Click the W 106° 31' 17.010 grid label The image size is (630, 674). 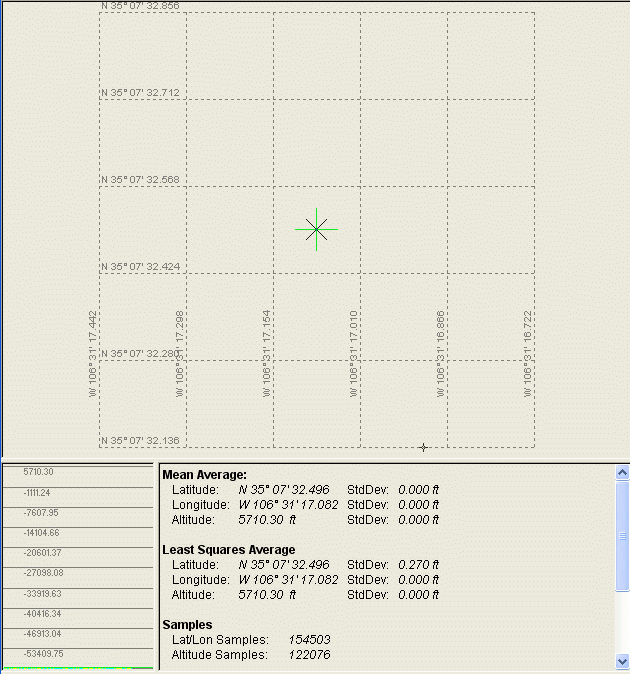pyautogui.click(x=354, y=353)
